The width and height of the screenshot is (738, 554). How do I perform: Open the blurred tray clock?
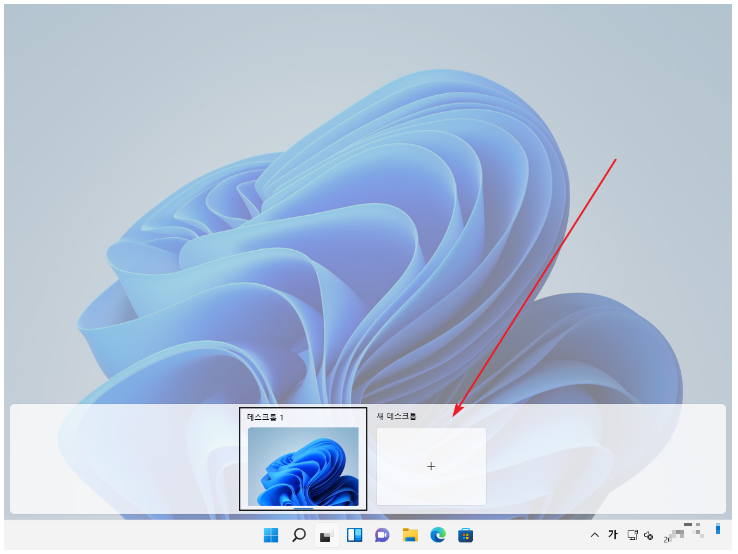[x=684, y=533]
